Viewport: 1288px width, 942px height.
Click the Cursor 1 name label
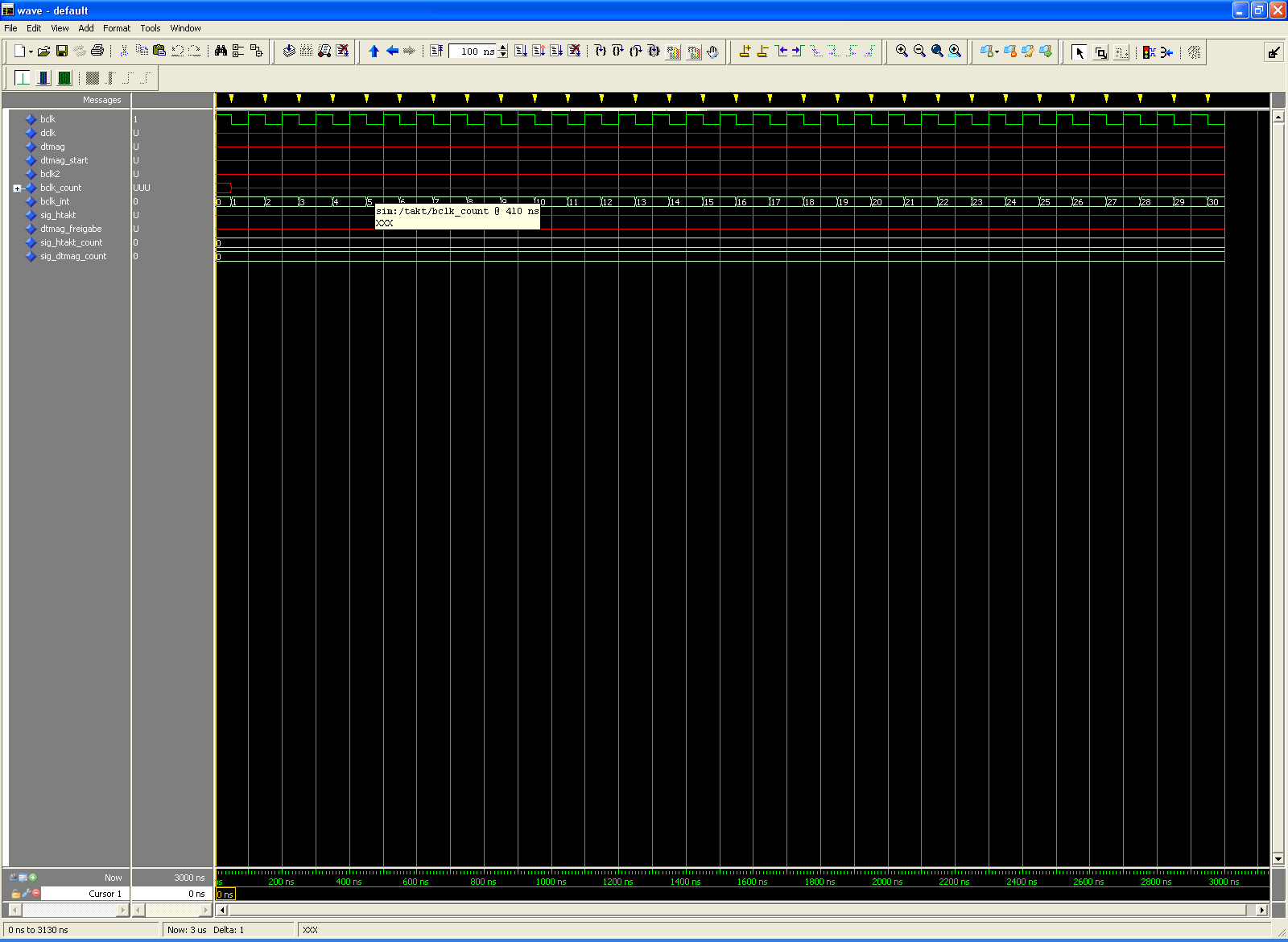tap(105, 894)
